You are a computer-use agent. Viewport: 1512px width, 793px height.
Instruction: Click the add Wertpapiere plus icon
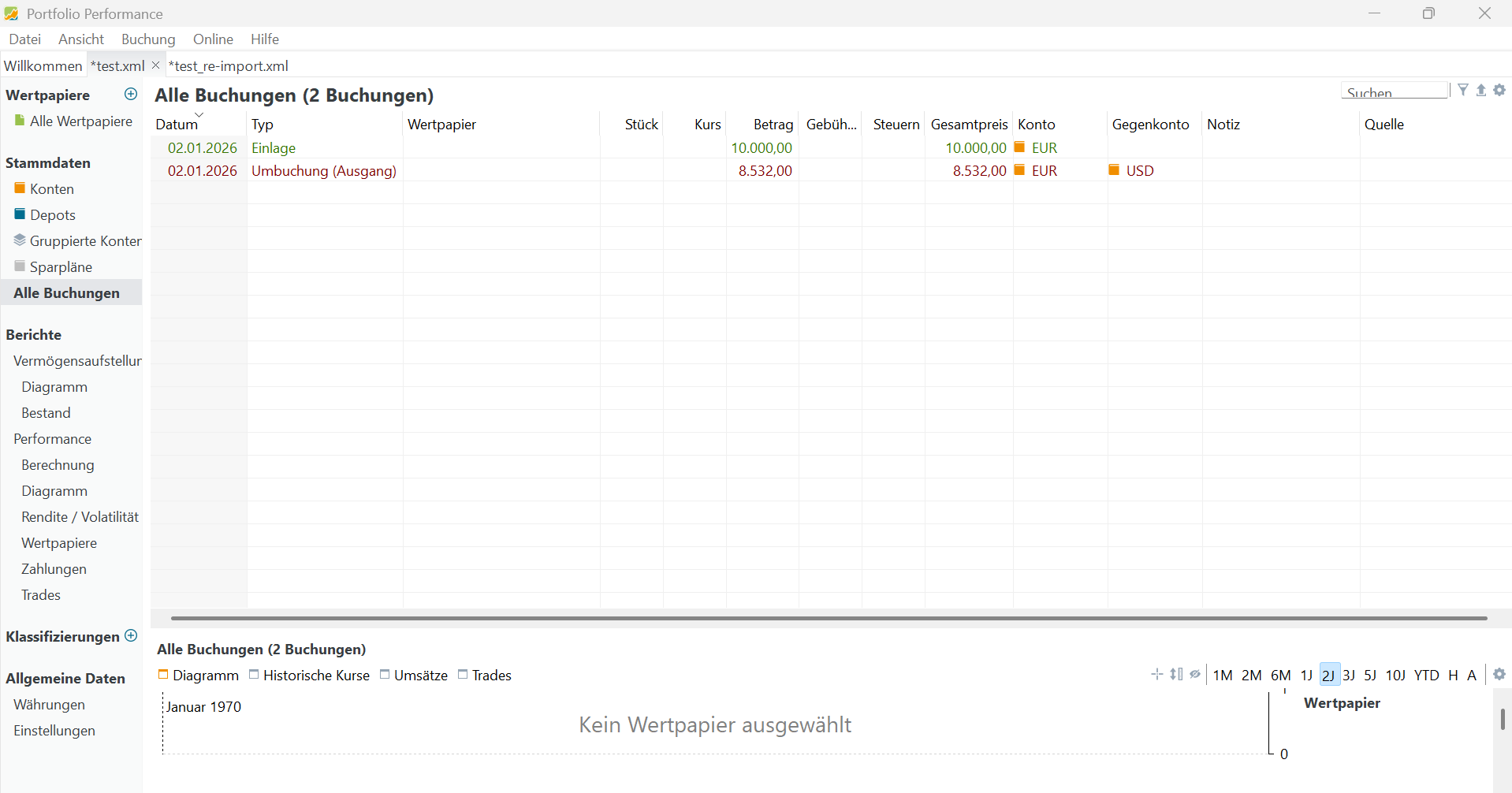[131, 95]
